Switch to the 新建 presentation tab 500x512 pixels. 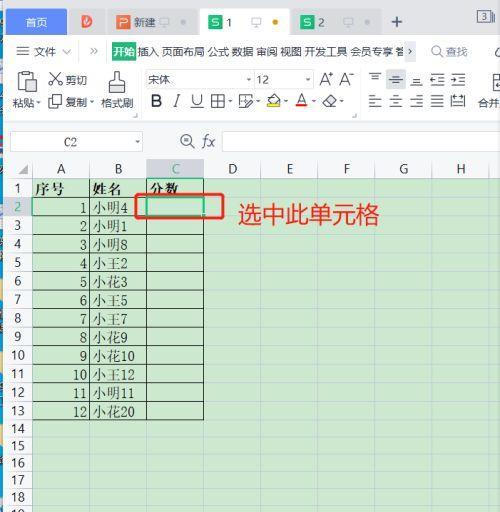pos(152,22)
